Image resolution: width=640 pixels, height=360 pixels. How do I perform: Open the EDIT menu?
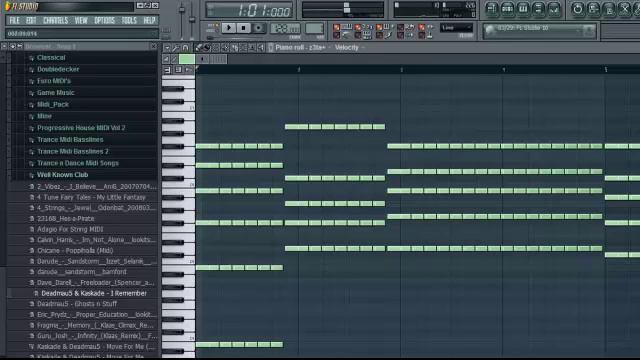click(31, 20)
